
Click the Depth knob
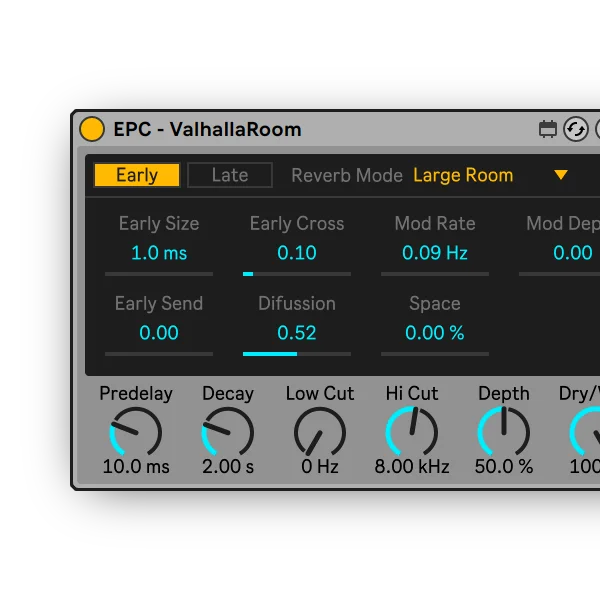pyautogui.click(x=504, y=432)
